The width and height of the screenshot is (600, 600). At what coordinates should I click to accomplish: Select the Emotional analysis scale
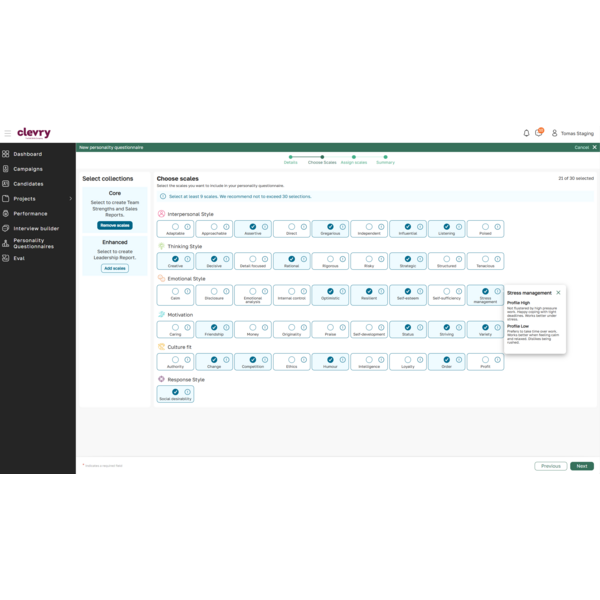(x=253, y=291)
